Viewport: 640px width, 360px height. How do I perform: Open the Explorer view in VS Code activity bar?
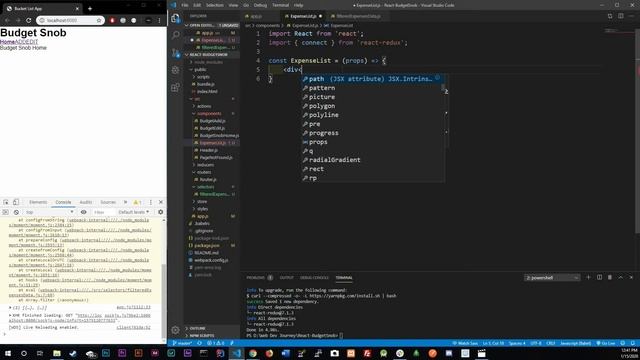point(176,18)
